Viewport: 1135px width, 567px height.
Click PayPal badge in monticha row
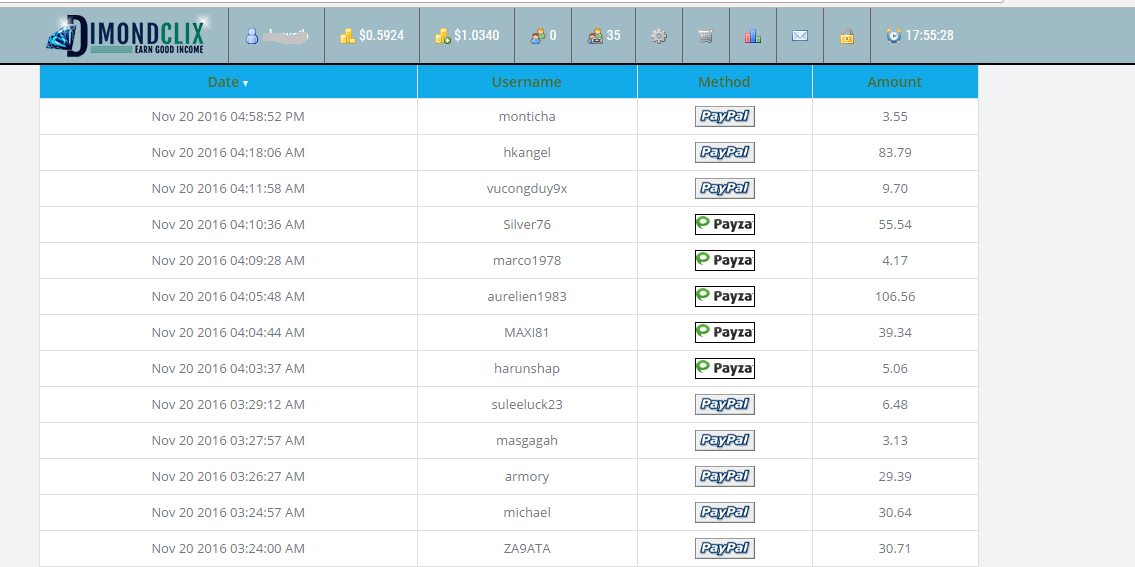(725, 117)
